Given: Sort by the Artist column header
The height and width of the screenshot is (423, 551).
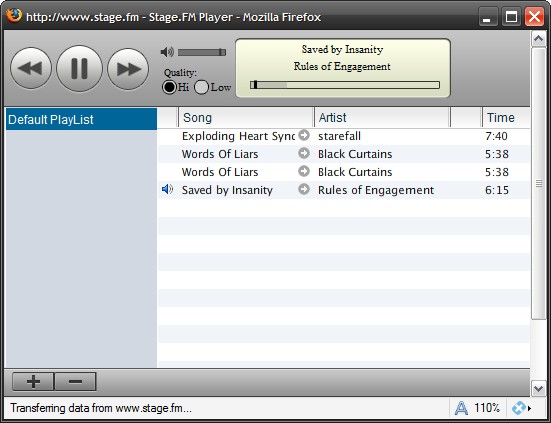Looking at the screenshot, I should tap(382, 117).
